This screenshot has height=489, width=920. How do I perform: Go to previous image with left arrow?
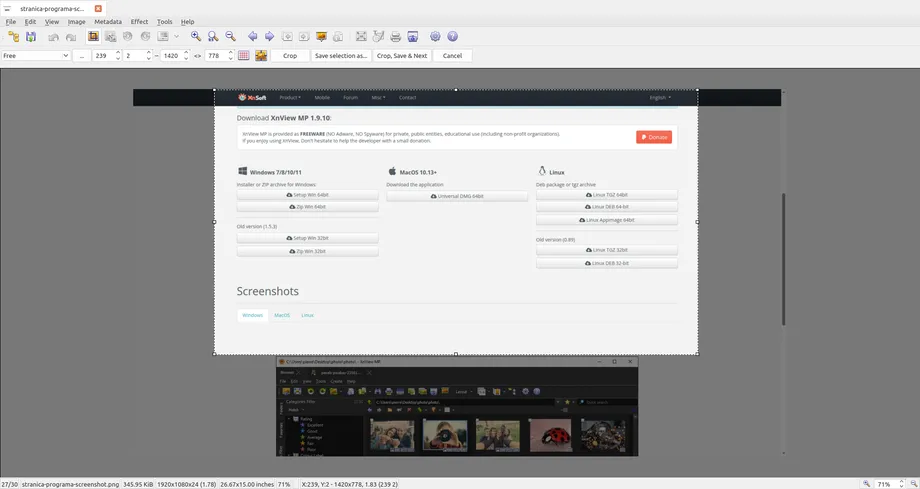pyautogui.click(x=252, y=36)
